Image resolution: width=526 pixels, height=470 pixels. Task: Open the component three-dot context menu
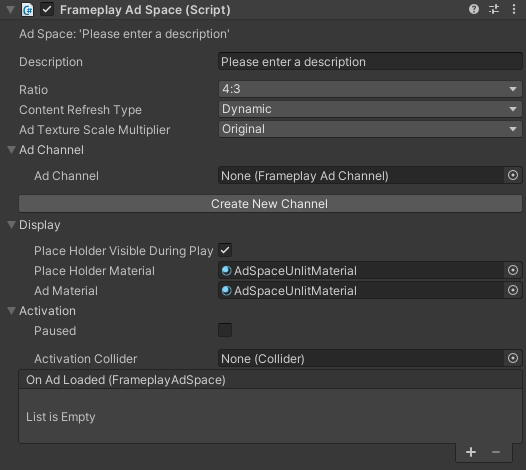[x=514, y=9]
